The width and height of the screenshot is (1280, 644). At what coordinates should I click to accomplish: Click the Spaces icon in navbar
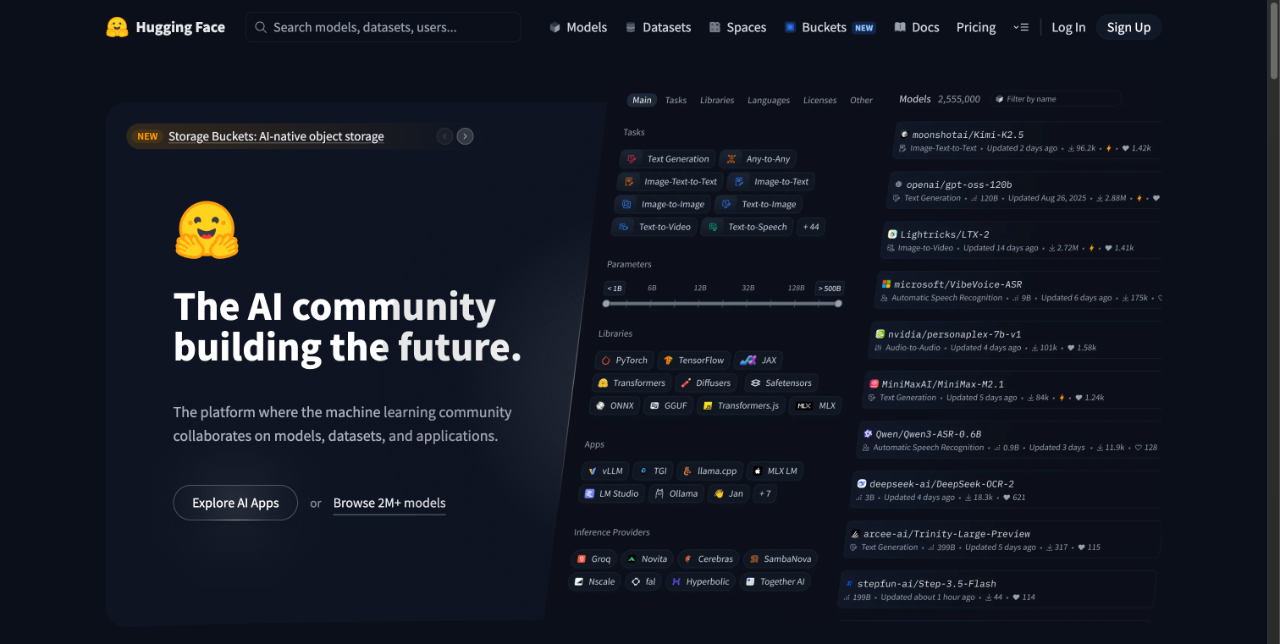pyautogui.click(x=715, y=28)
